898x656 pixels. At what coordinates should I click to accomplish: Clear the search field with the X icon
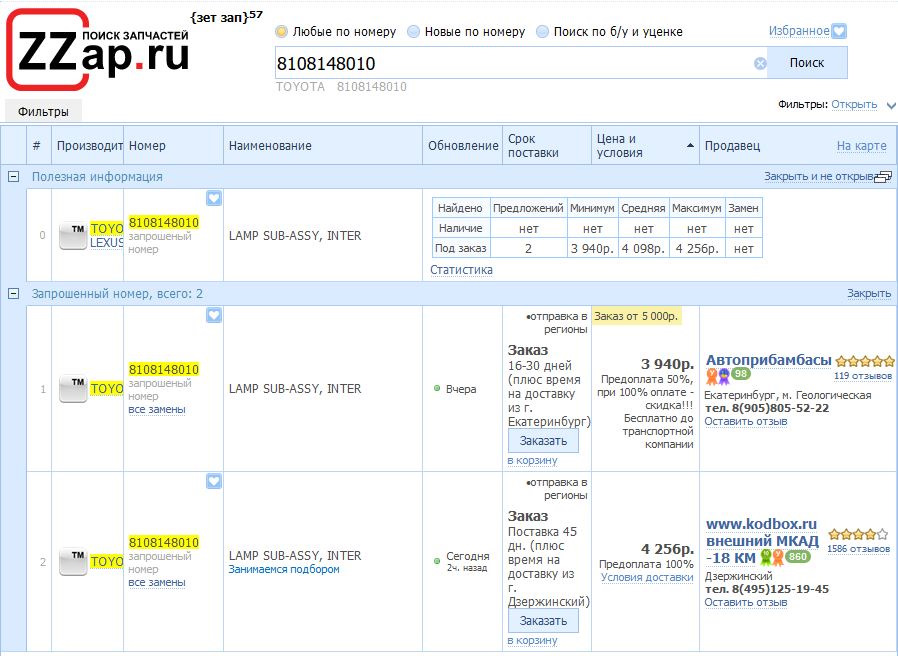pos(760,64)
